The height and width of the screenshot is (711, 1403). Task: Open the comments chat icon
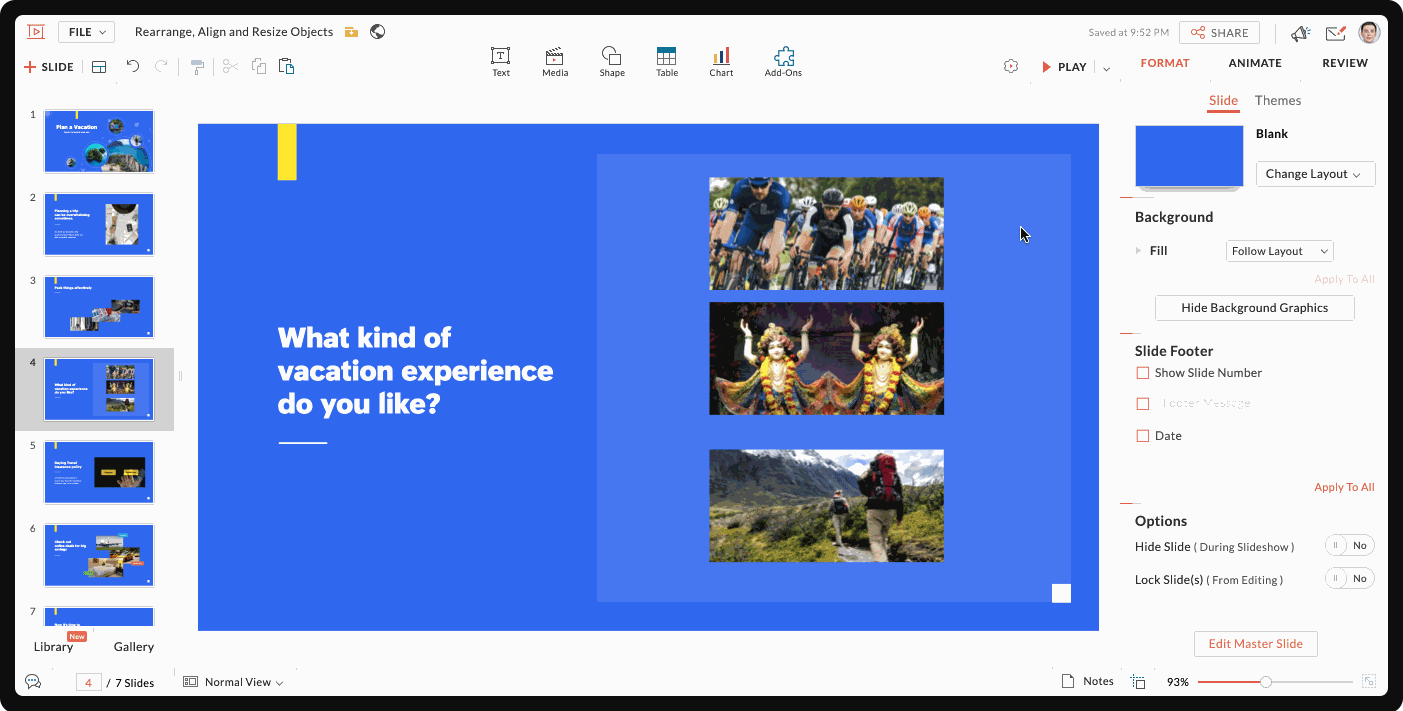33,681
